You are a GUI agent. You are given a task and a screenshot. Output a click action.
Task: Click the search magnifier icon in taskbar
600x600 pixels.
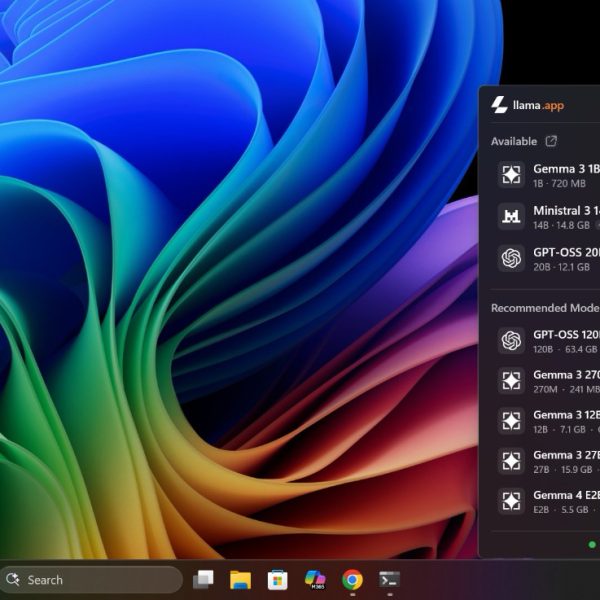pos(13,579)
